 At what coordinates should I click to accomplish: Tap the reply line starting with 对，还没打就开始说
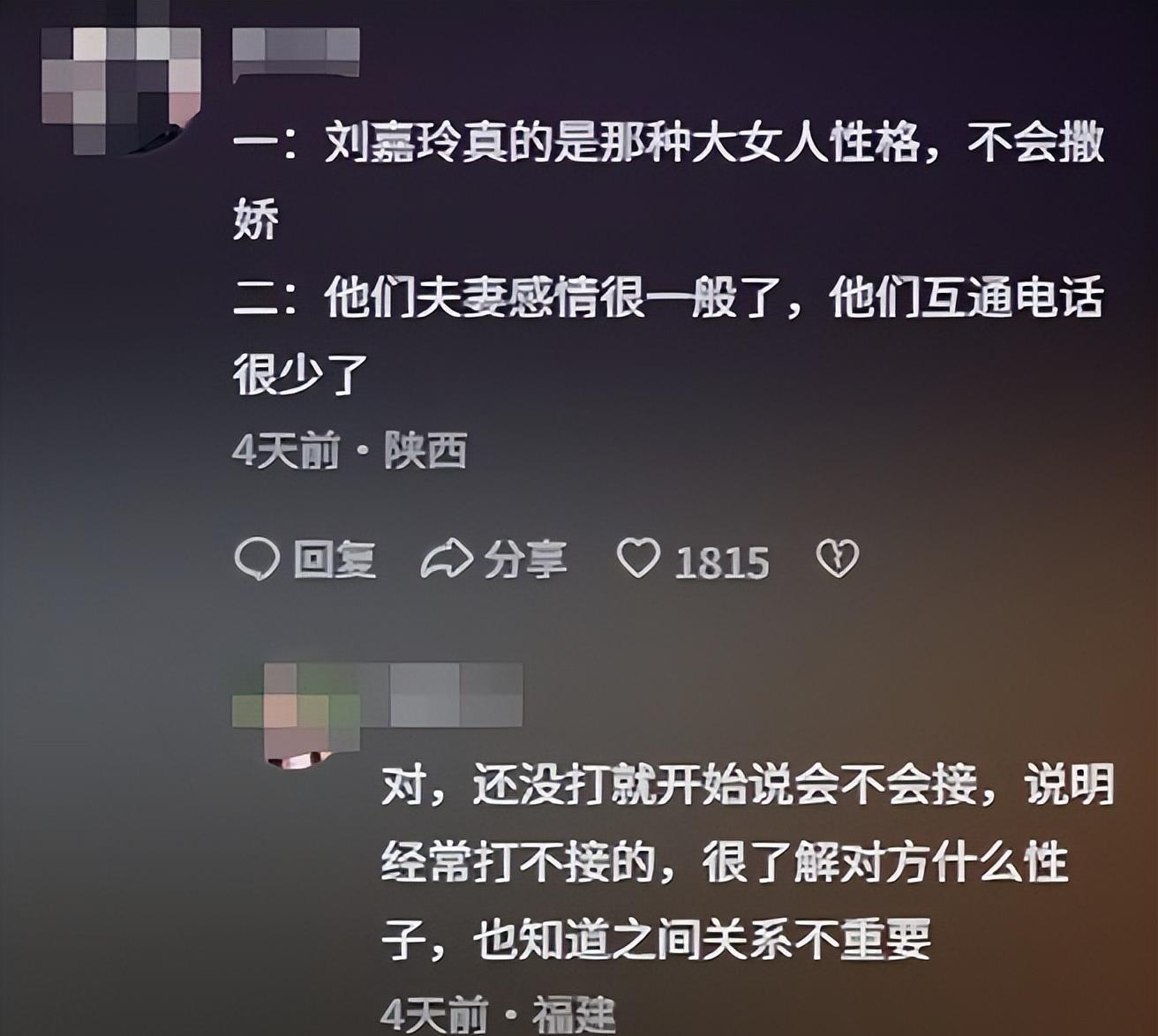tap(748, 785)
